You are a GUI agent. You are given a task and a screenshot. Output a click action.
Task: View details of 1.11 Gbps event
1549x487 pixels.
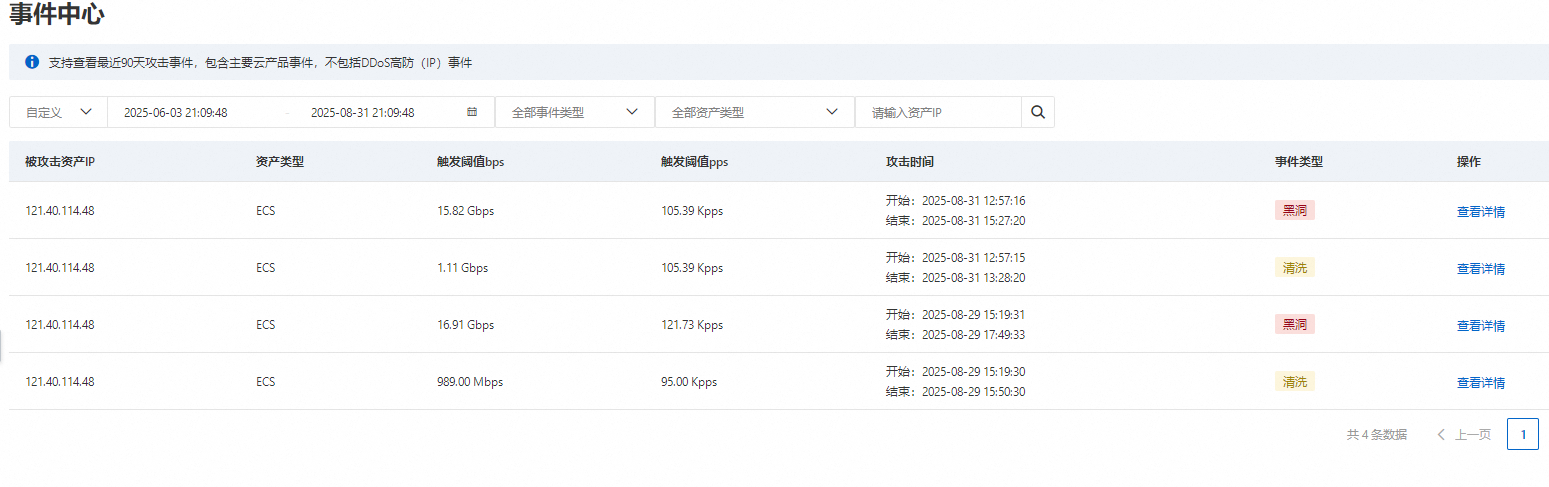pos(1481,269)
